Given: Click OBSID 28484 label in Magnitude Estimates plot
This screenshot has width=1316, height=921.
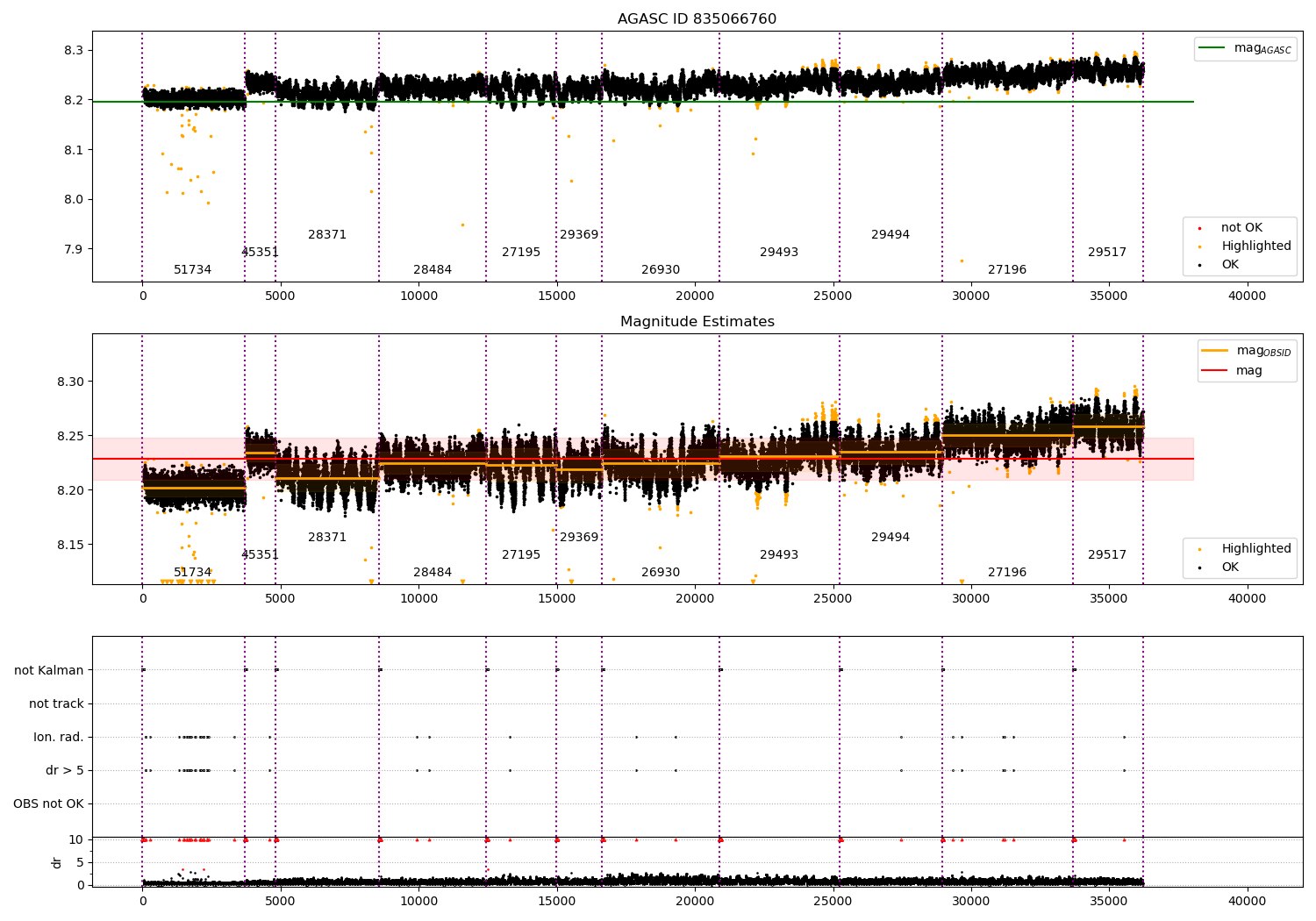Looking at the screenshot, I should tap(433, 573).
